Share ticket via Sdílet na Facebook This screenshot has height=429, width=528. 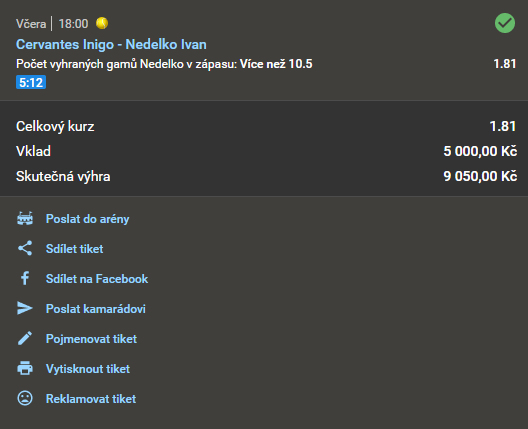coord(97,278)
